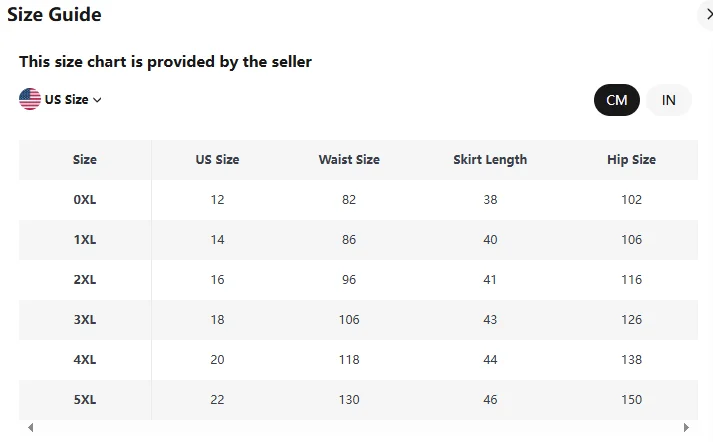This screenshot has height=442, width=713.
Task: Click the Size column header
Action: [85, 160]
